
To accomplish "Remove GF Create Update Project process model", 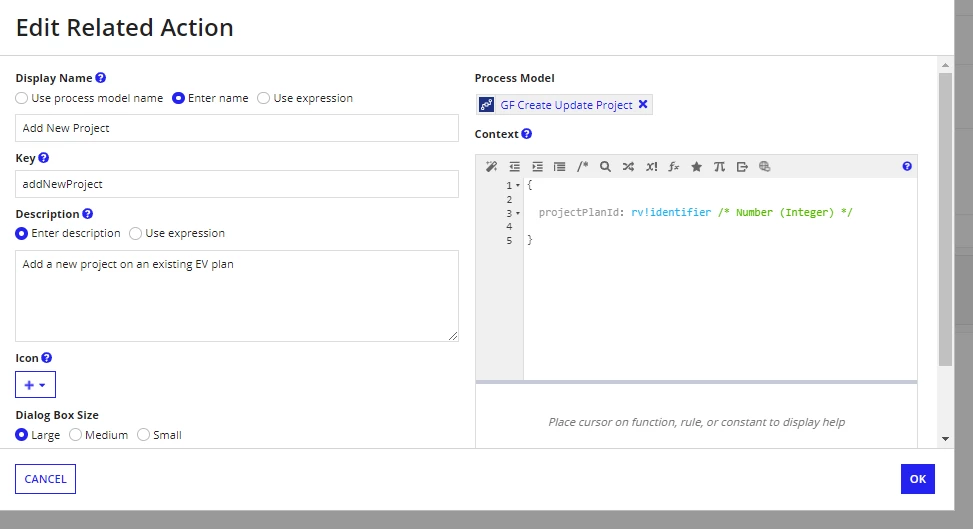I will pyautogui.click(x=643, y=104).
